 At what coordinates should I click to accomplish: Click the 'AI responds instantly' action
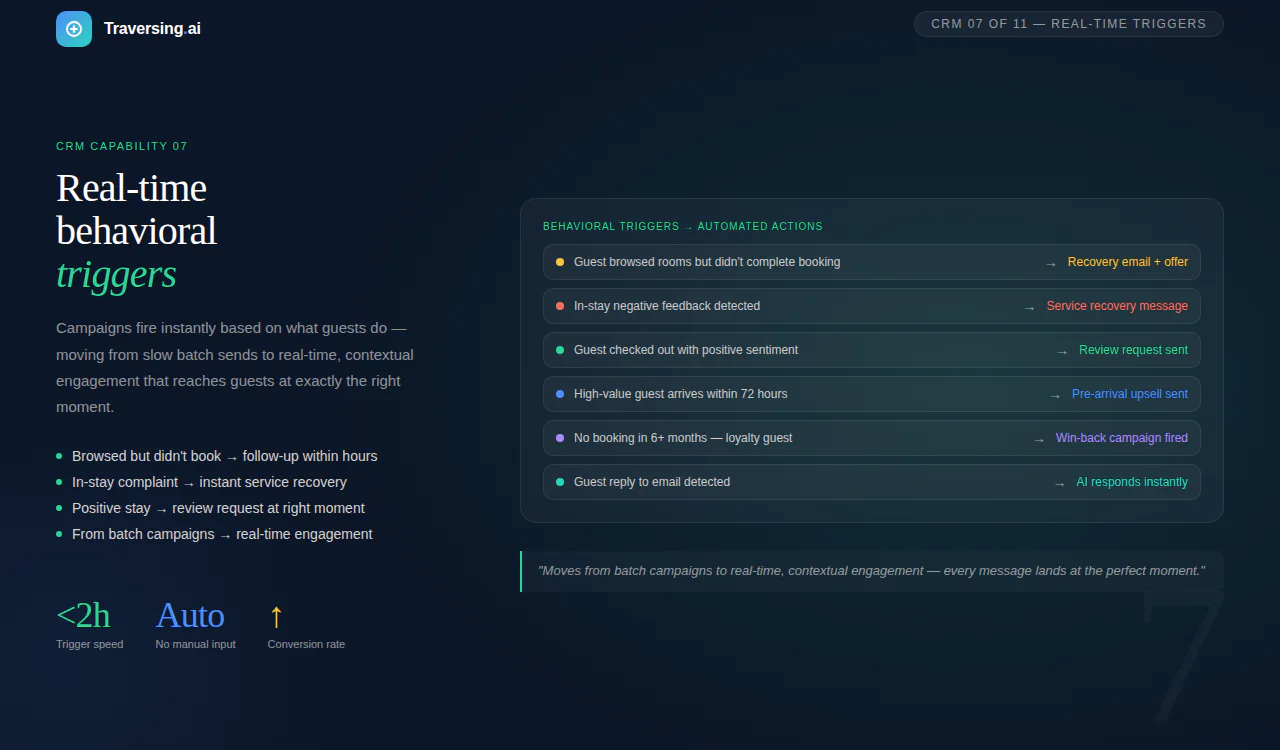point(1132,482)
